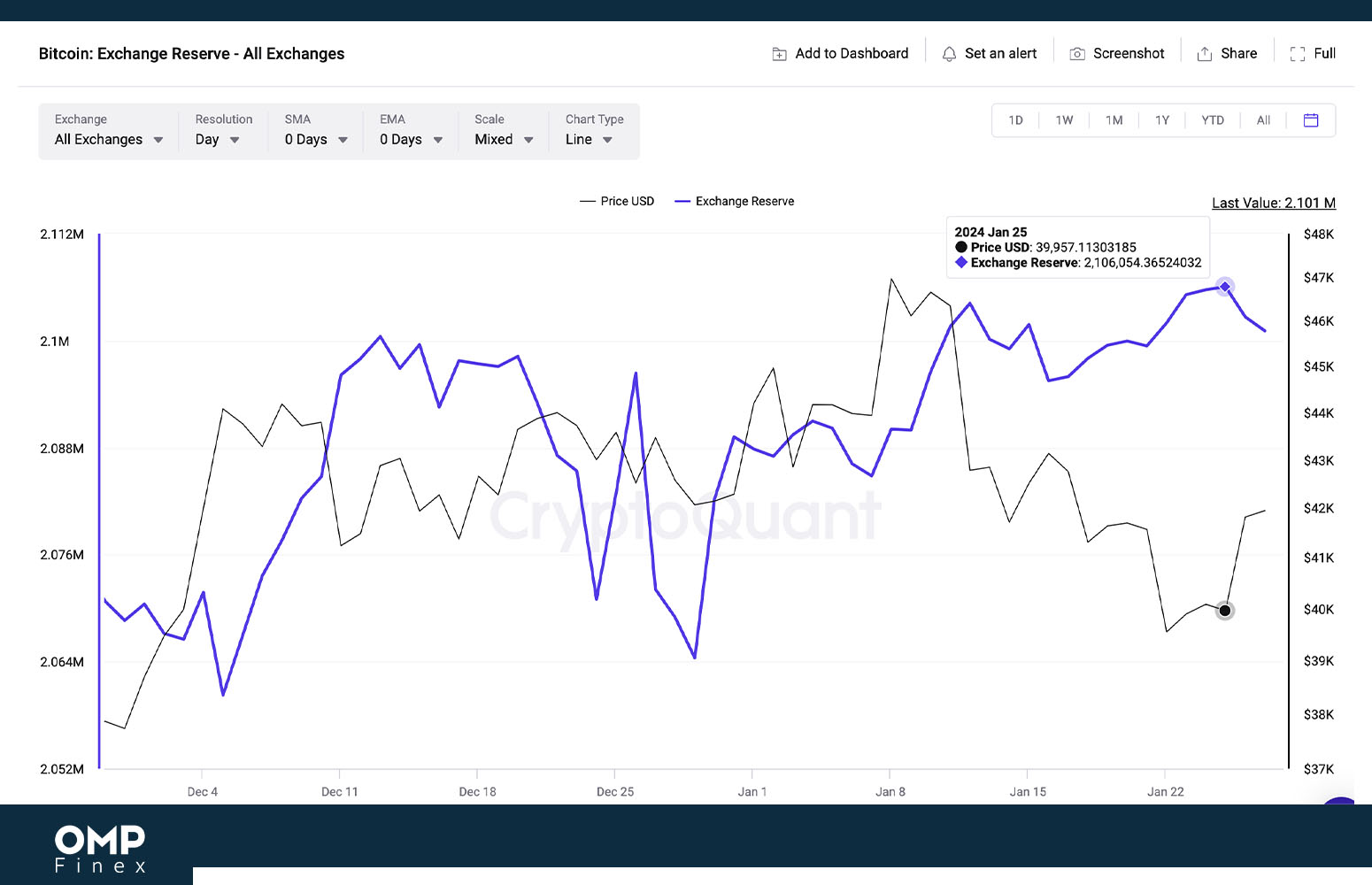Screen dimensions: 1372x885
Task: Open the Scale Mixed dropdown
Action: click(x=504, y=131)
